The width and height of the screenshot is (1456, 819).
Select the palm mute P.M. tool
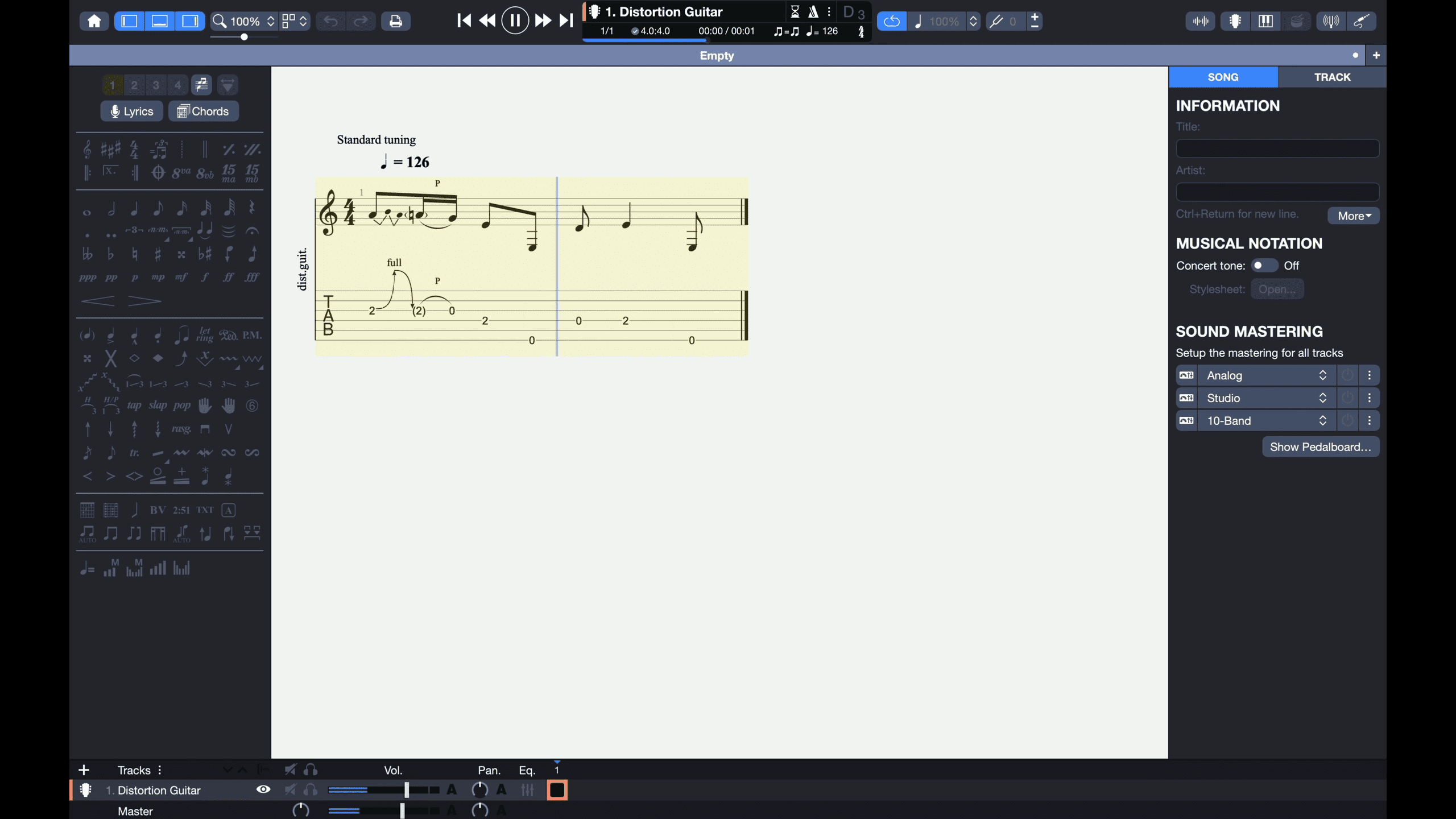252,335
